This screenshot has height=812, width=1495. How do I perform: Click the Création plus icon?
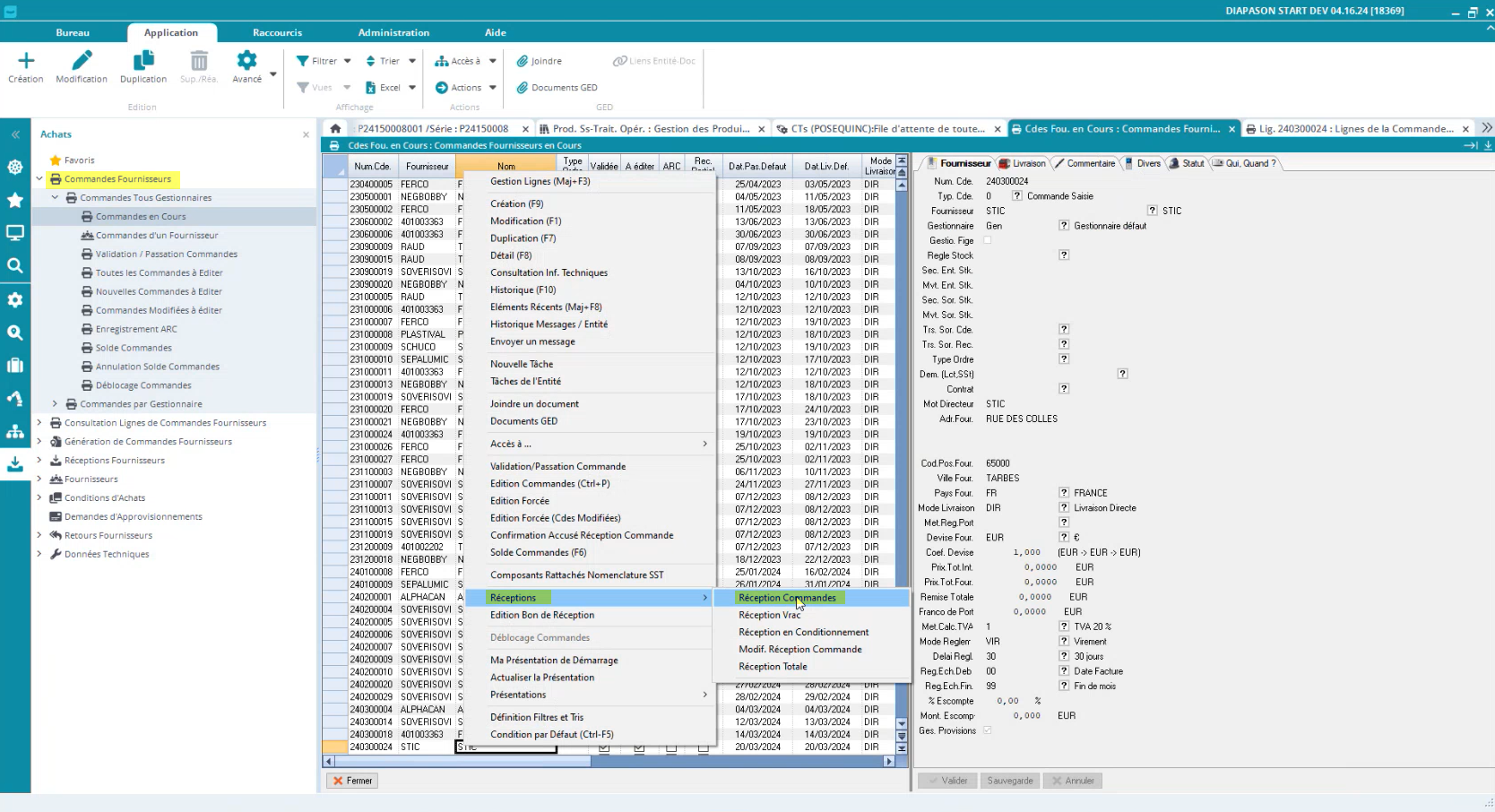pos(26,61)
